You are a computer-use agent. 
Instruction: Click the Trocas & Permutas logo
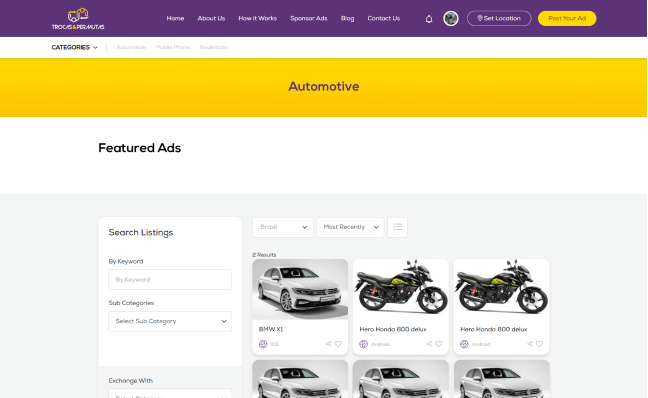[x=78, y=19]
